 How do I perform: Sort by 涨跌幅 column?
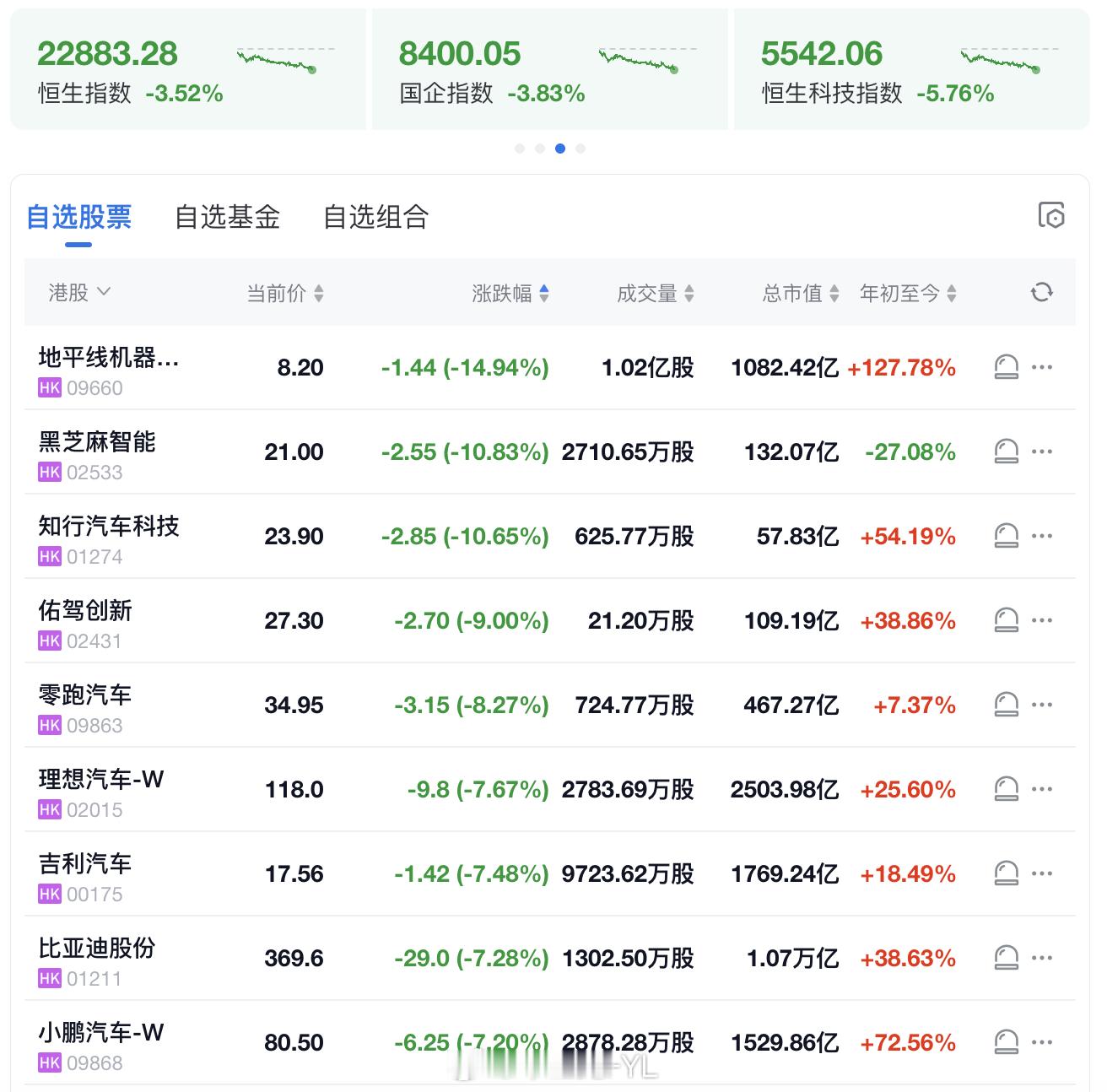pyautogui.click(x=510, y=293)
